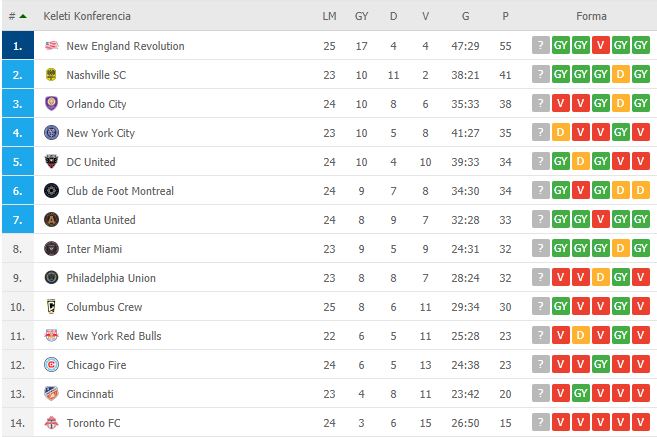Click Cincinnati's green GY form badge

(580, 393)
